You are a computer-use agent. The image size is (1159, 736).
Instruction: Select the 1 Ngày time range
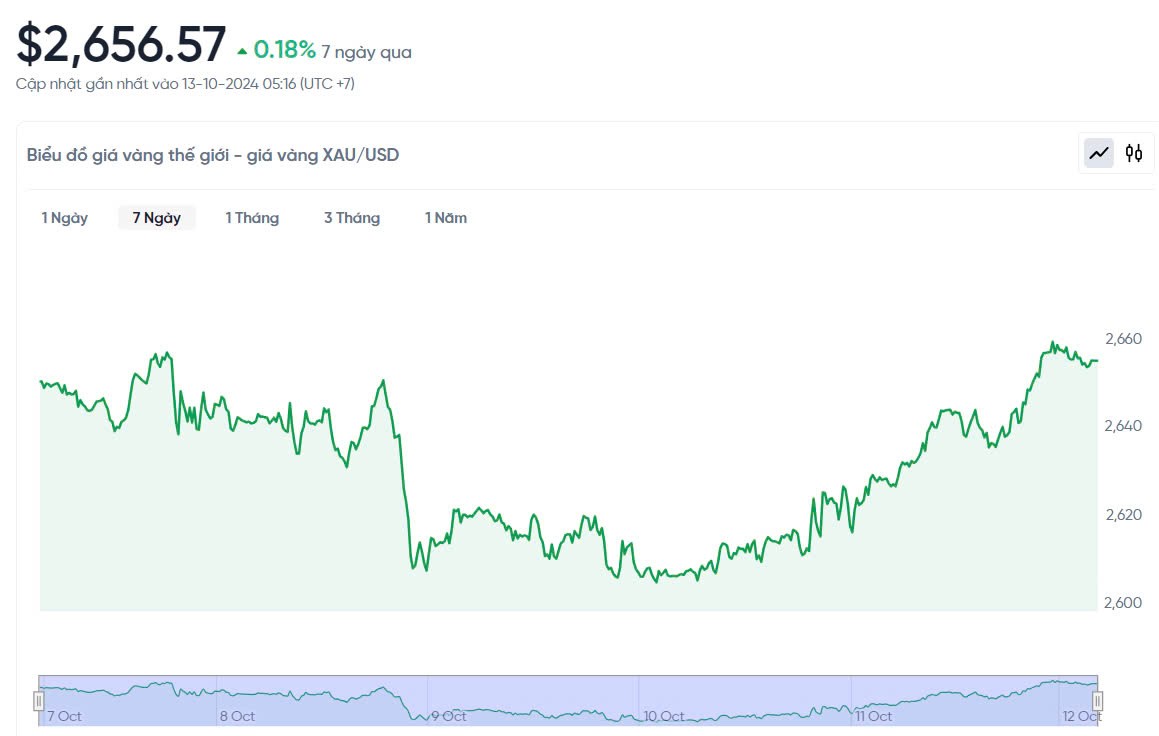(64, 218)
